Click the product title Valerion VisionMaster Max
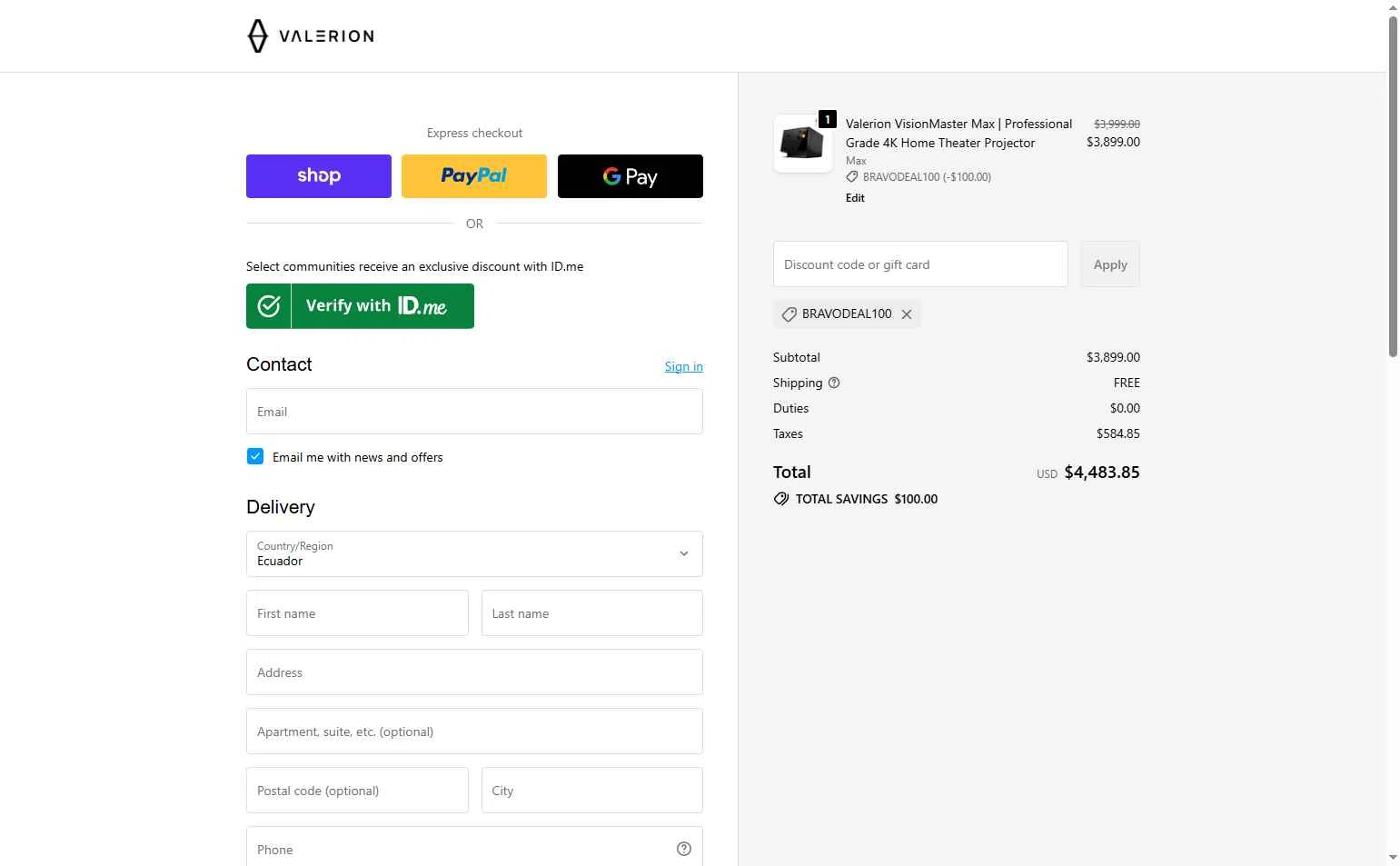 [x=958, y=133]
